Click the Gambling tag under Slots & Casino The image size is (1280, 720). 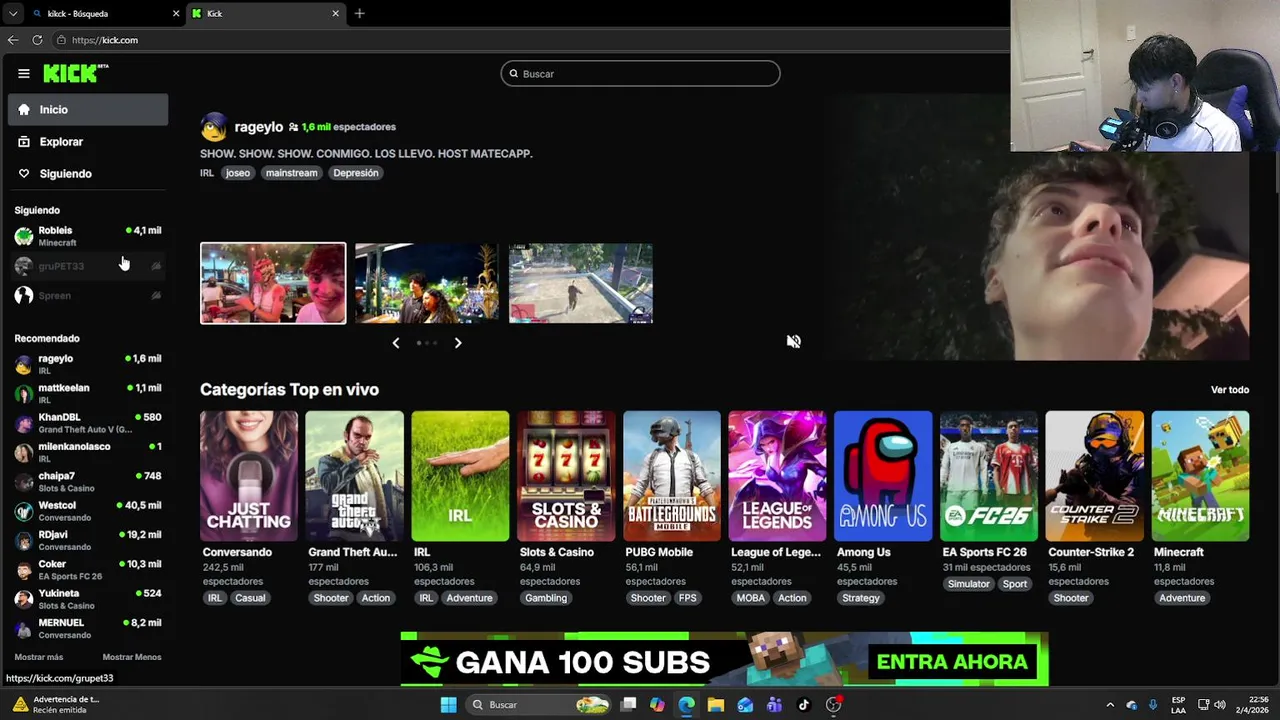tap(546, 598)
